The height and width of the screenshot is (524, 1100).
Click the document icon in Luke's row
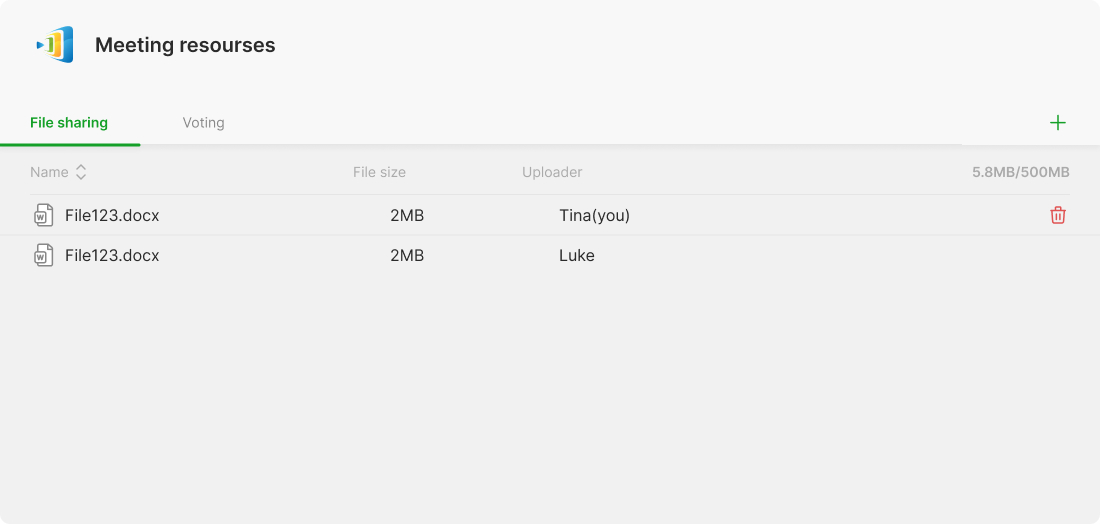(44, 255)
